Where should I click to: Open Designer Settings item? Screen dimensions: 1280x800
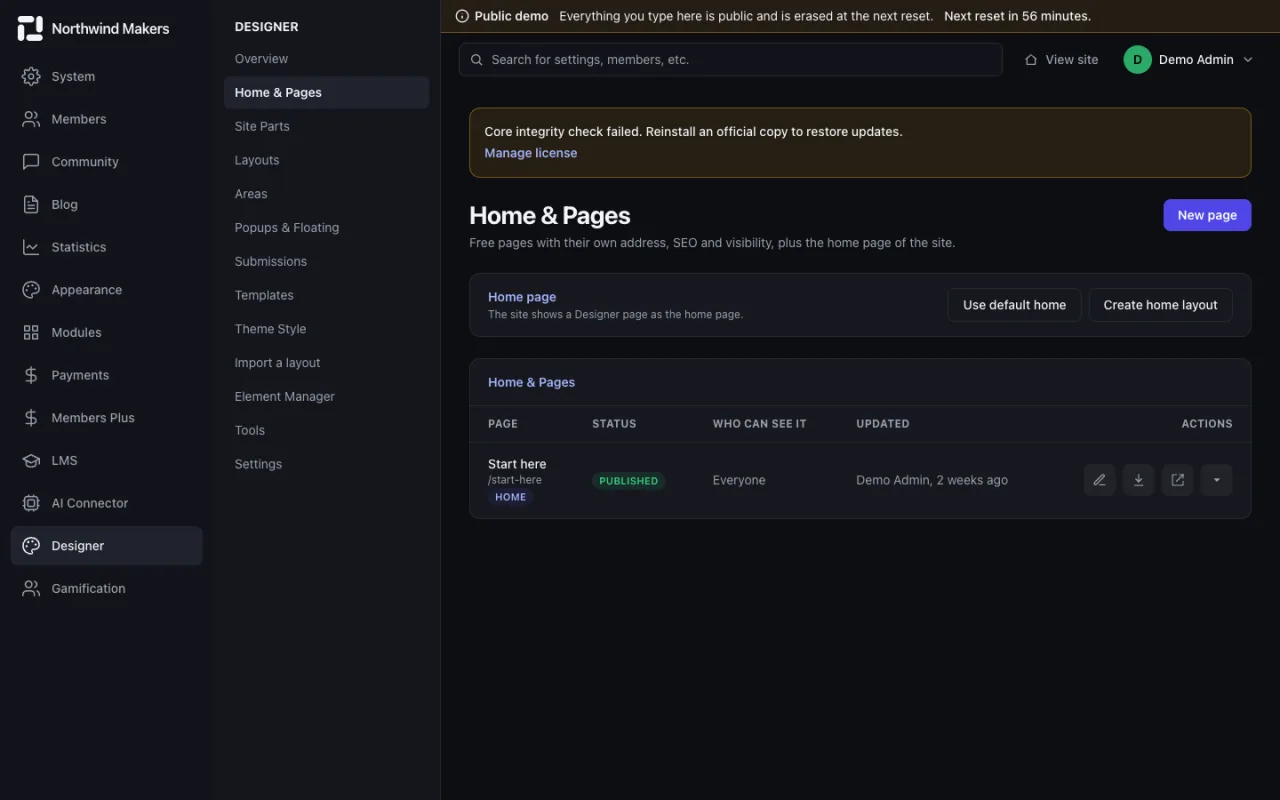[258, 464]
